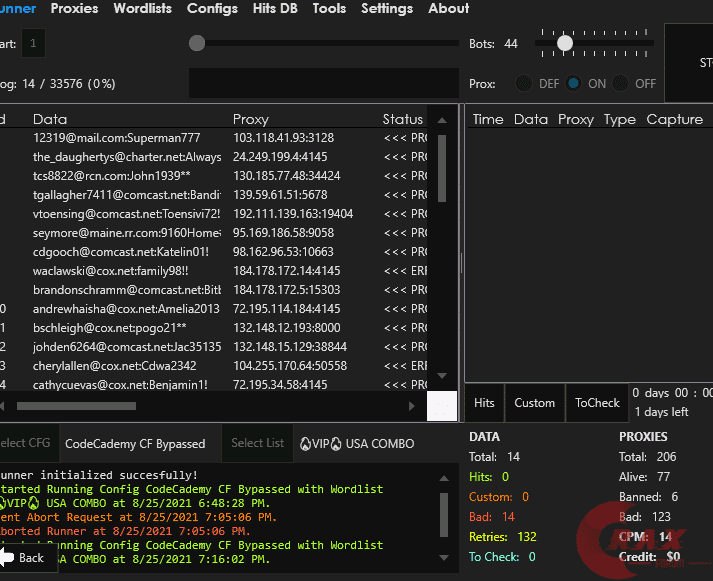Open the Select CFG chooser
Viewport: 713px width, 581px height.
[x=26, y=443]
